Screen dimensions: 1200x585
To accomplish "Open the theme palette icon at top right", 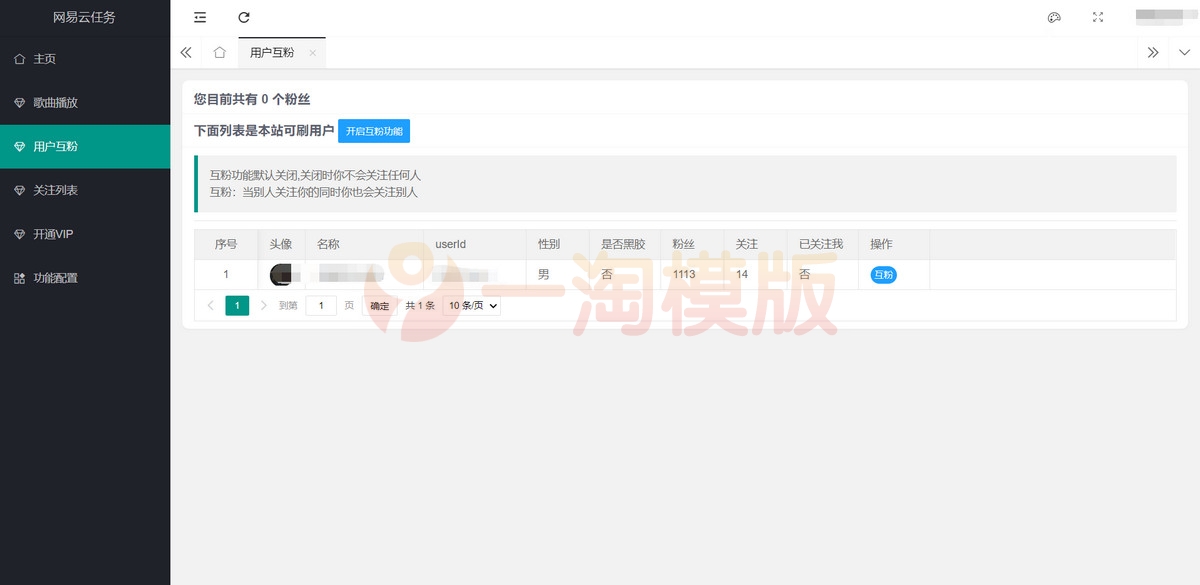I will (x=1054, y=16).
